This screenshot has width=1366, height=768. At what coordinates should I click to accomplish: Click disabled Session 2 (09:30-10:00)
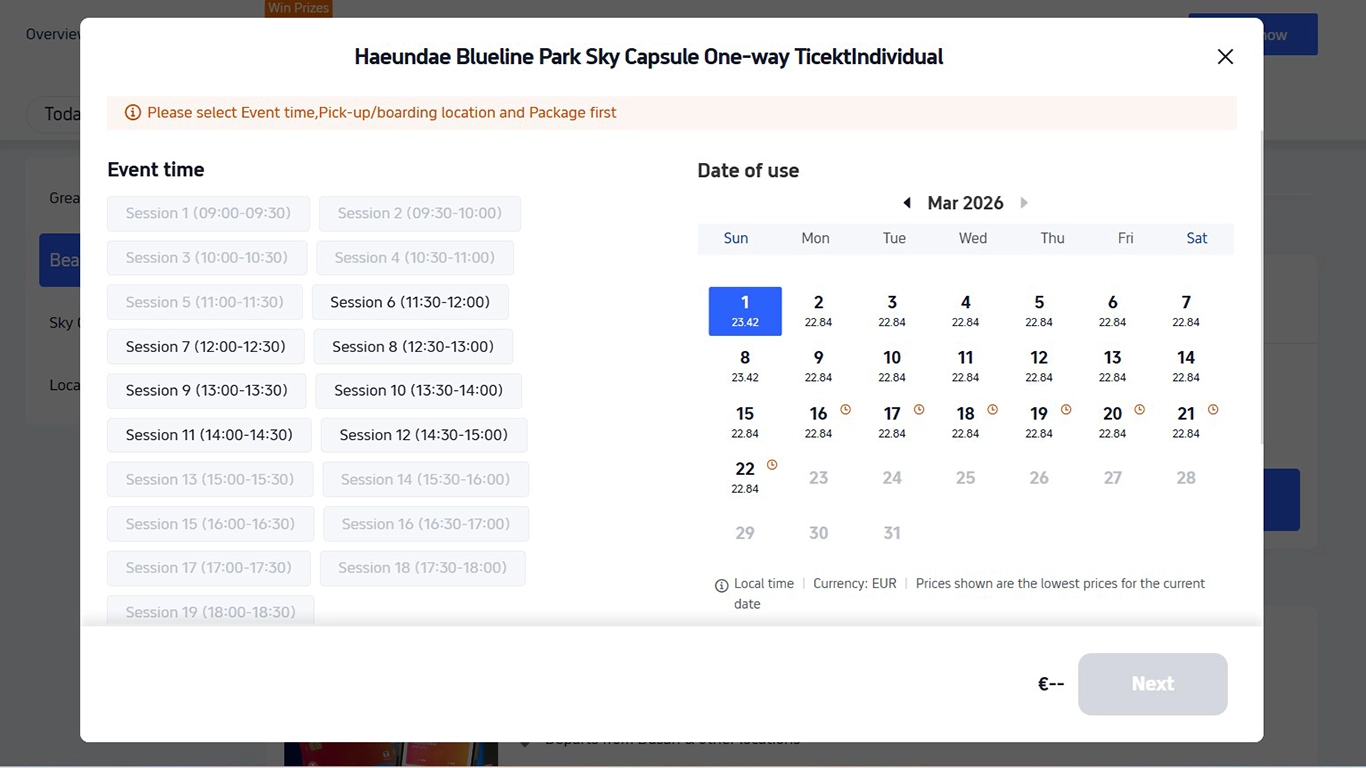click(420, 214)
